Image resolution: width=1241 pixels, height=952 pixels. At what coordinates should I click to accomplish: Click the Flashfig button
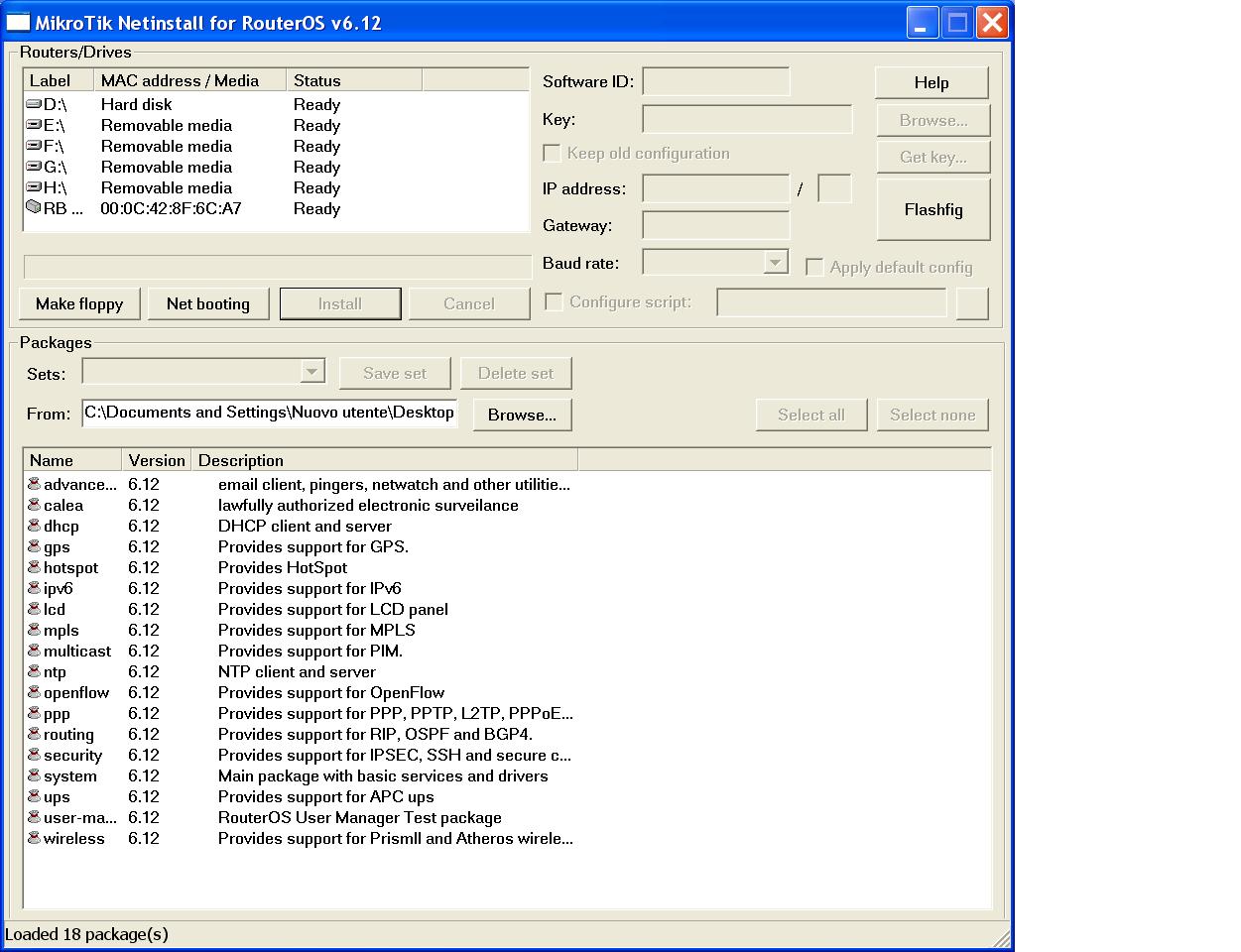(x=931, y=208)
